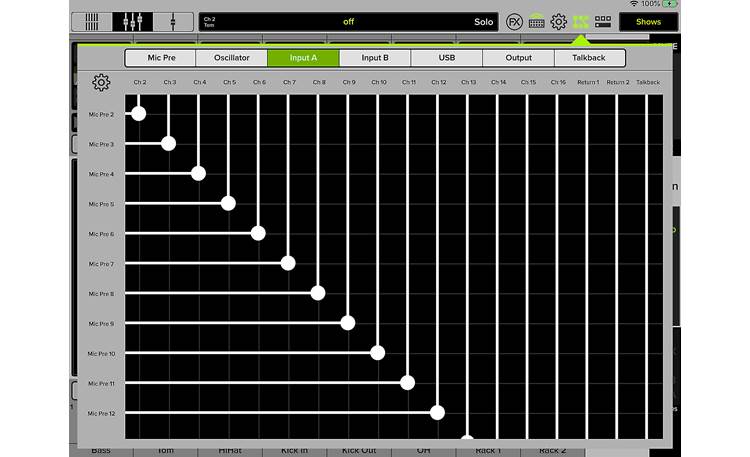This screenshot has width=750, height=457.
Task: Switch to the Oscillator tab
Action: pos(232,58)
